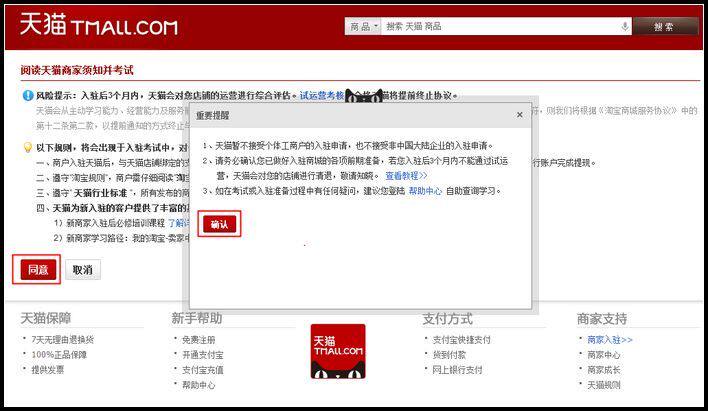This screenshot has height=411, width=708.
Task: Click the red Tmall cat logo in footer
Action: point(338,351)
